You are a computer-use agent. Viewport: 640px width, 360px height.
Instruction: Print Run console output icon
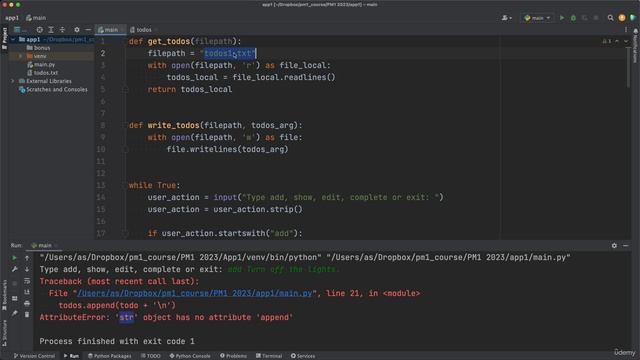(x=27, y=303)
